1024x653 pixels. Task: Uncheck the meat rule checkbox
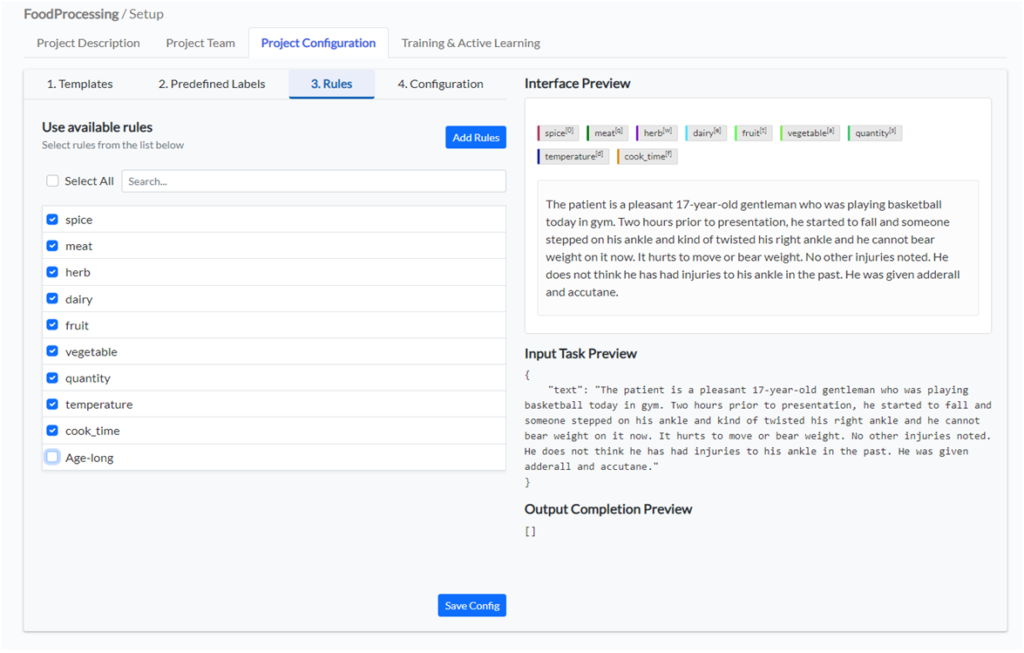pos(52,246)
